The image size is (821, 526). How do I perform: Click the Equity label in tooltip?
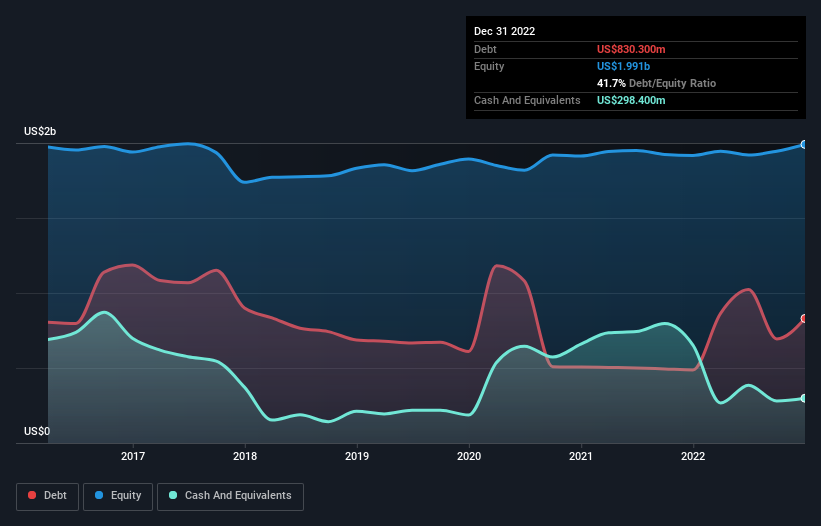[489, 66]
